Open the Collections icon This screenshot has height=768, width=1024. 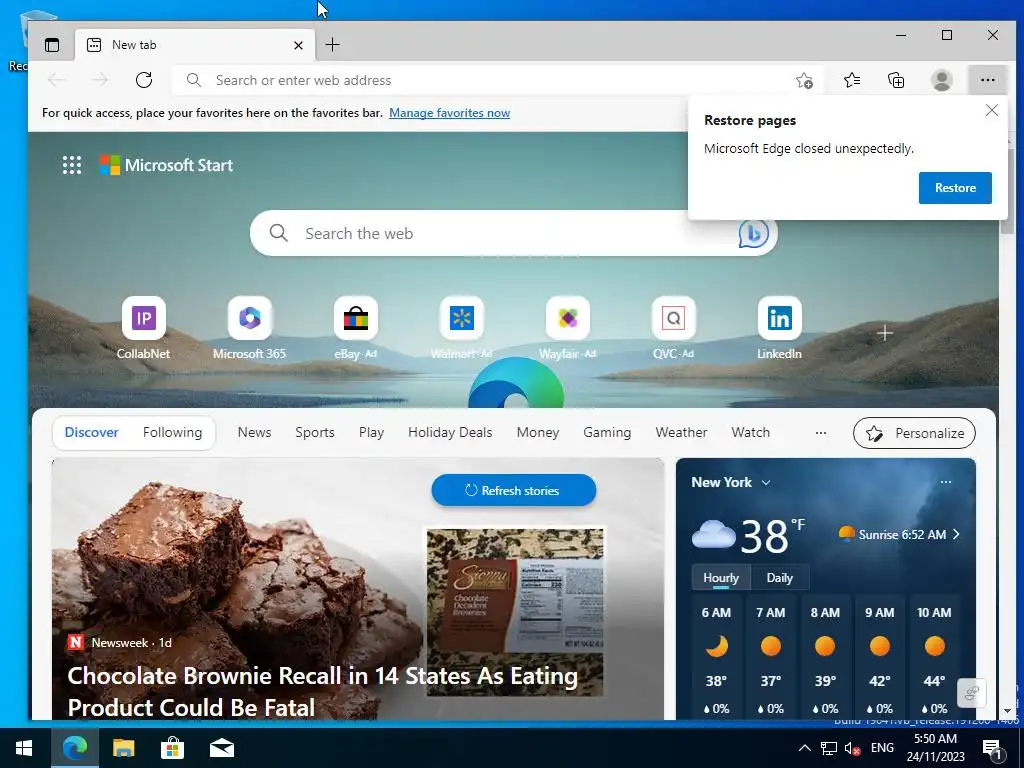tap(896, 80)
